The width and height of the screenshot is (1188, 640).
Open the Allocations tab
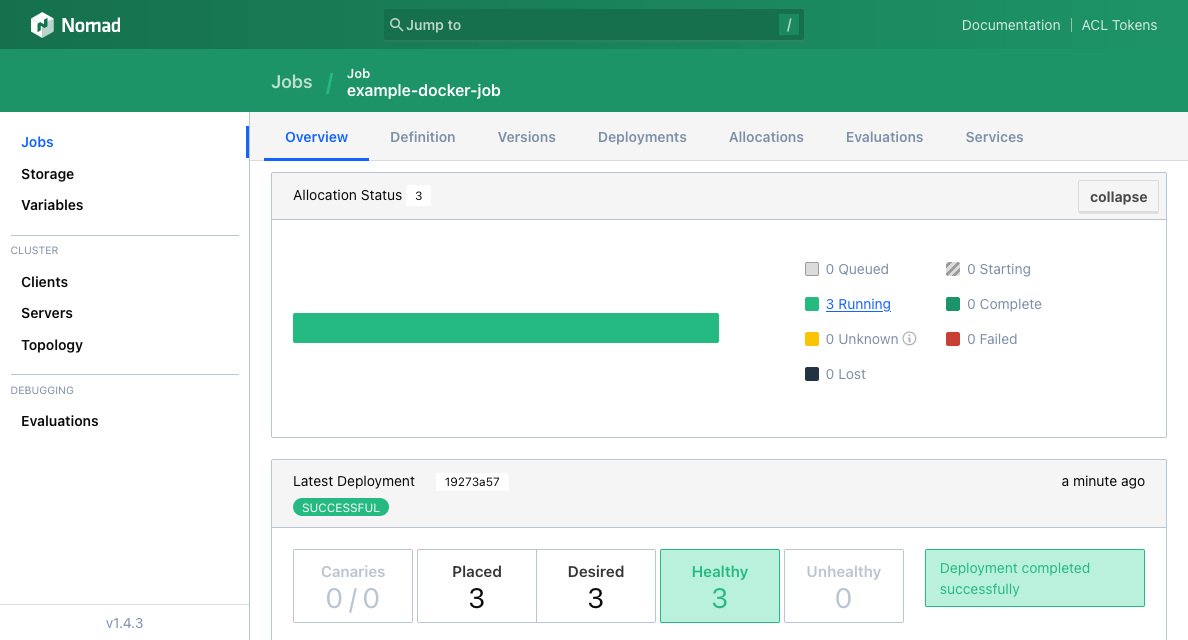(x=766, y=137)
